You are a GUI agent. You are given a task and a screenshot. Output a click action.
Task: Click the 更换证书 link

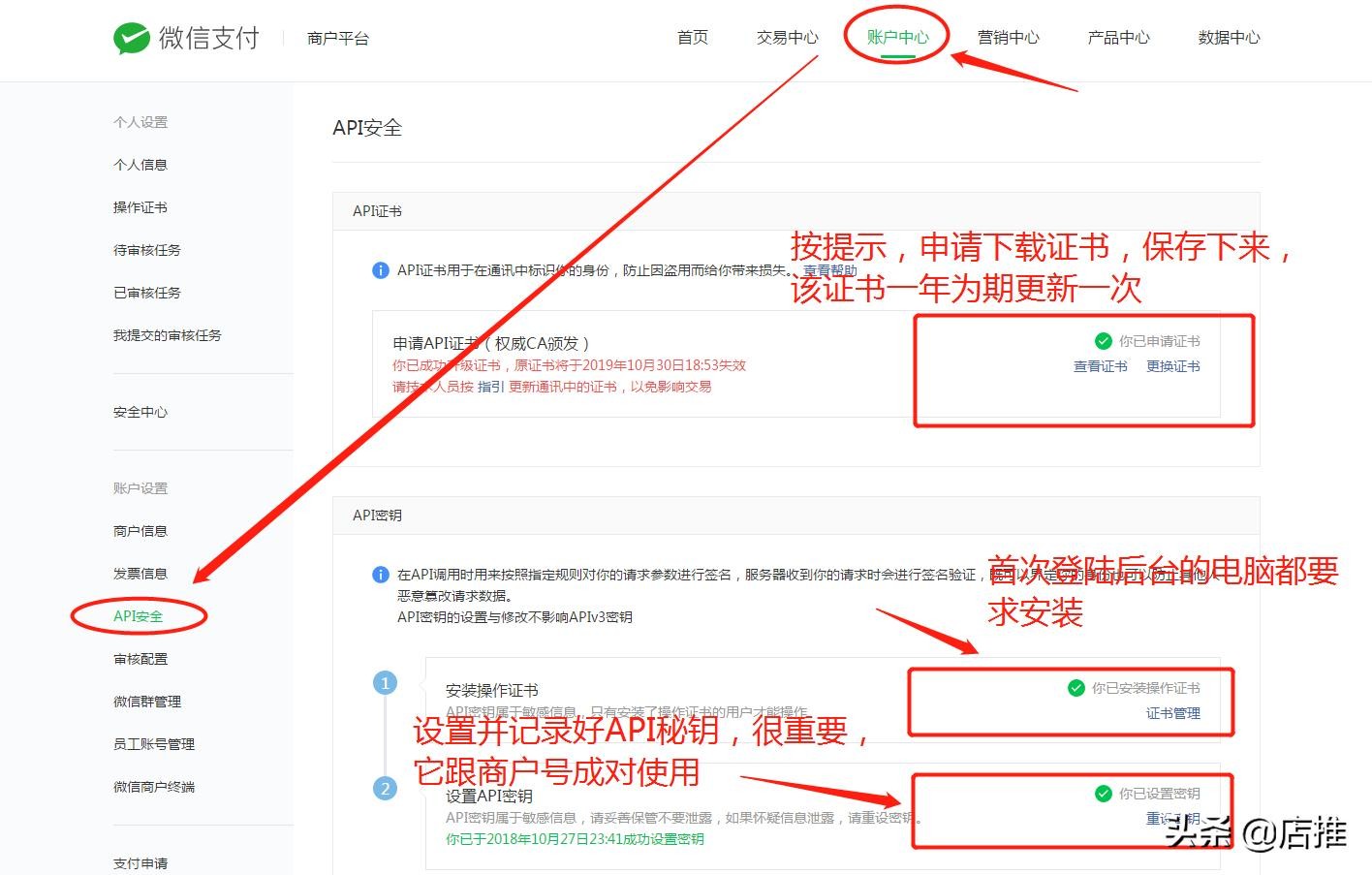click(x=1172, y=366)
